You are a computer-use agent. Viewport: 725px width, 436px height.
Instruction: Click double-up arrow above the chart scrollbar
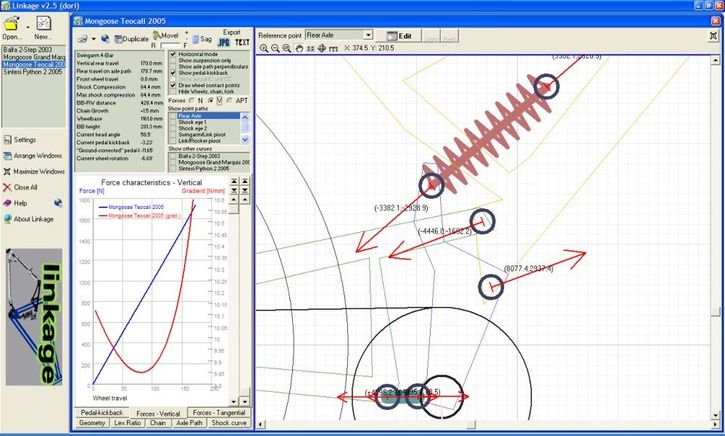(234, 181)
